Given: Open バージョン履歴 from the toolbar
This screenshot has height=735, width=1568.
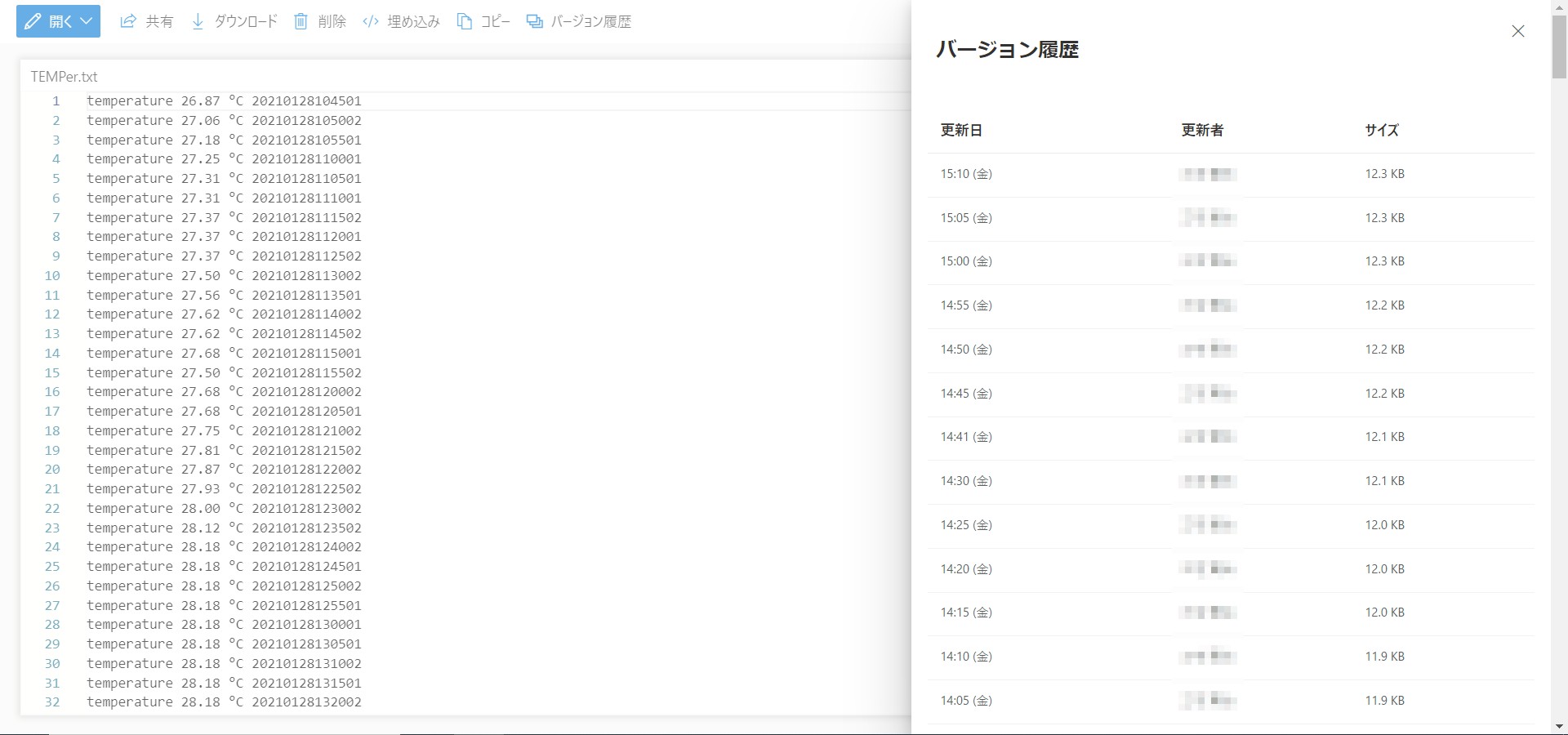Looking at the screenshot, I should 579,22.
